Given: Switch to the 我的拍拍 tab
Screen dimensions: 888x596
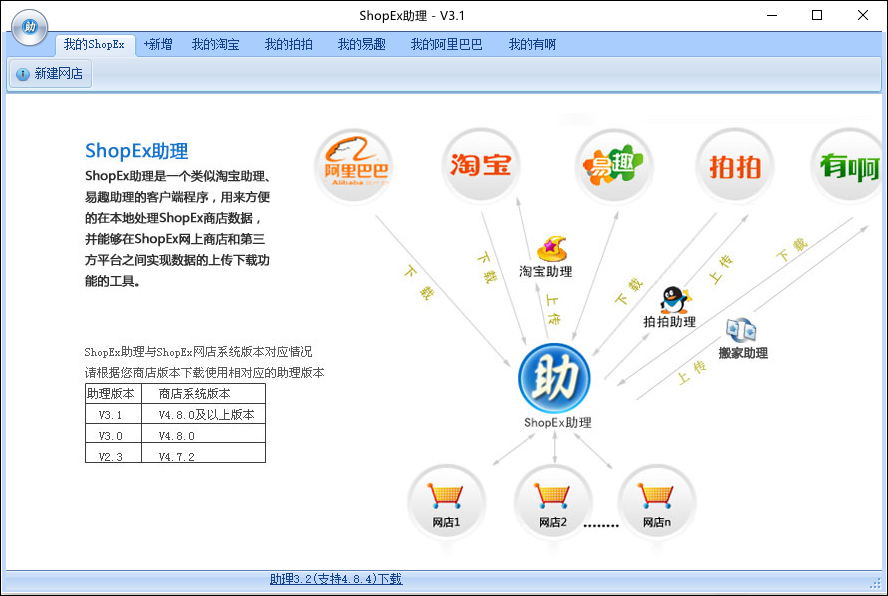Looking at the screenshot, I should point(289,44).
